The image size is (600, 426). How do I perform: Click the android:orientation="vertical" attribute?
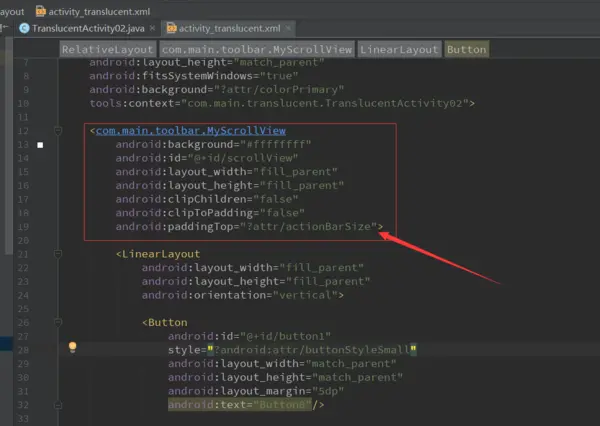click(240, 295)
